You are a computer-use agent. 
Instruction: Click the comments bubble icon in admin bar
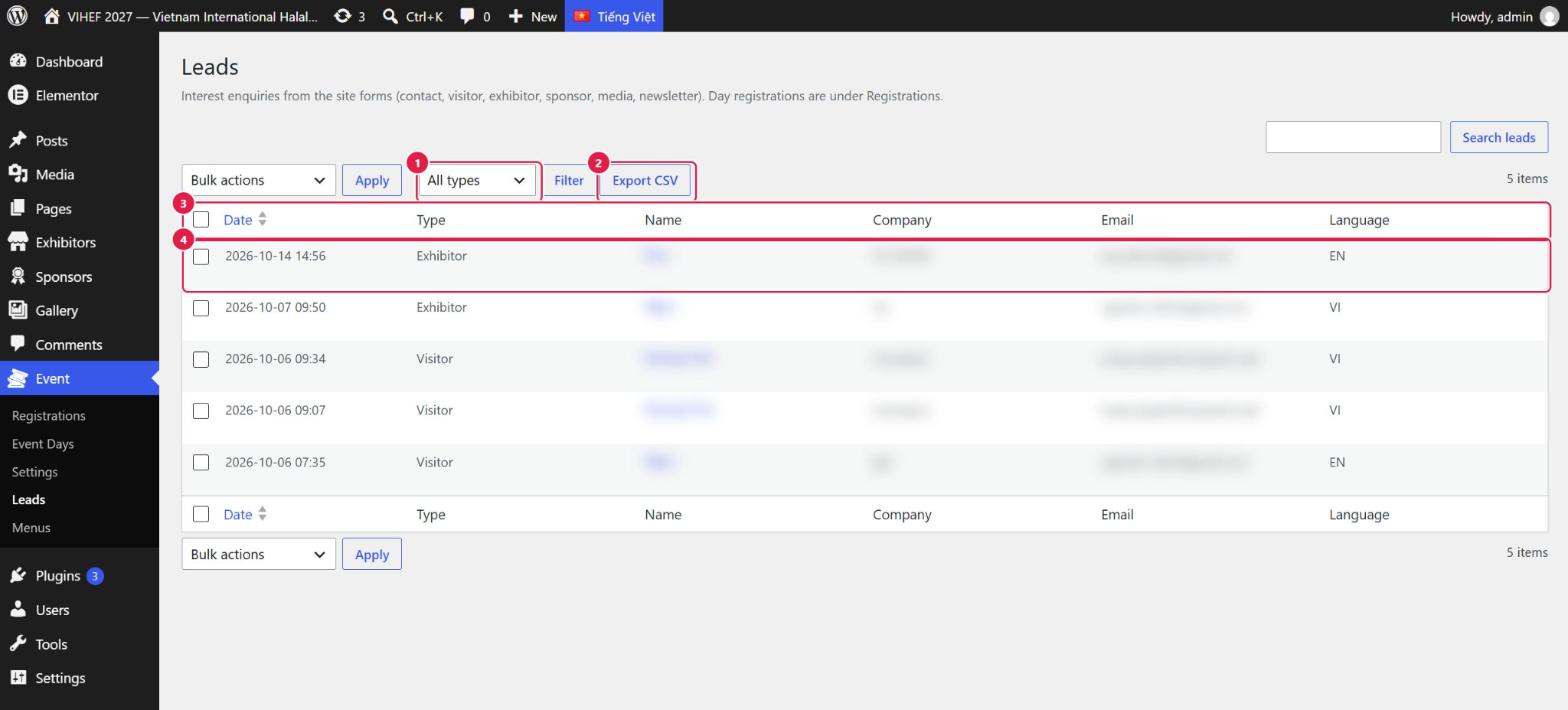467,16
